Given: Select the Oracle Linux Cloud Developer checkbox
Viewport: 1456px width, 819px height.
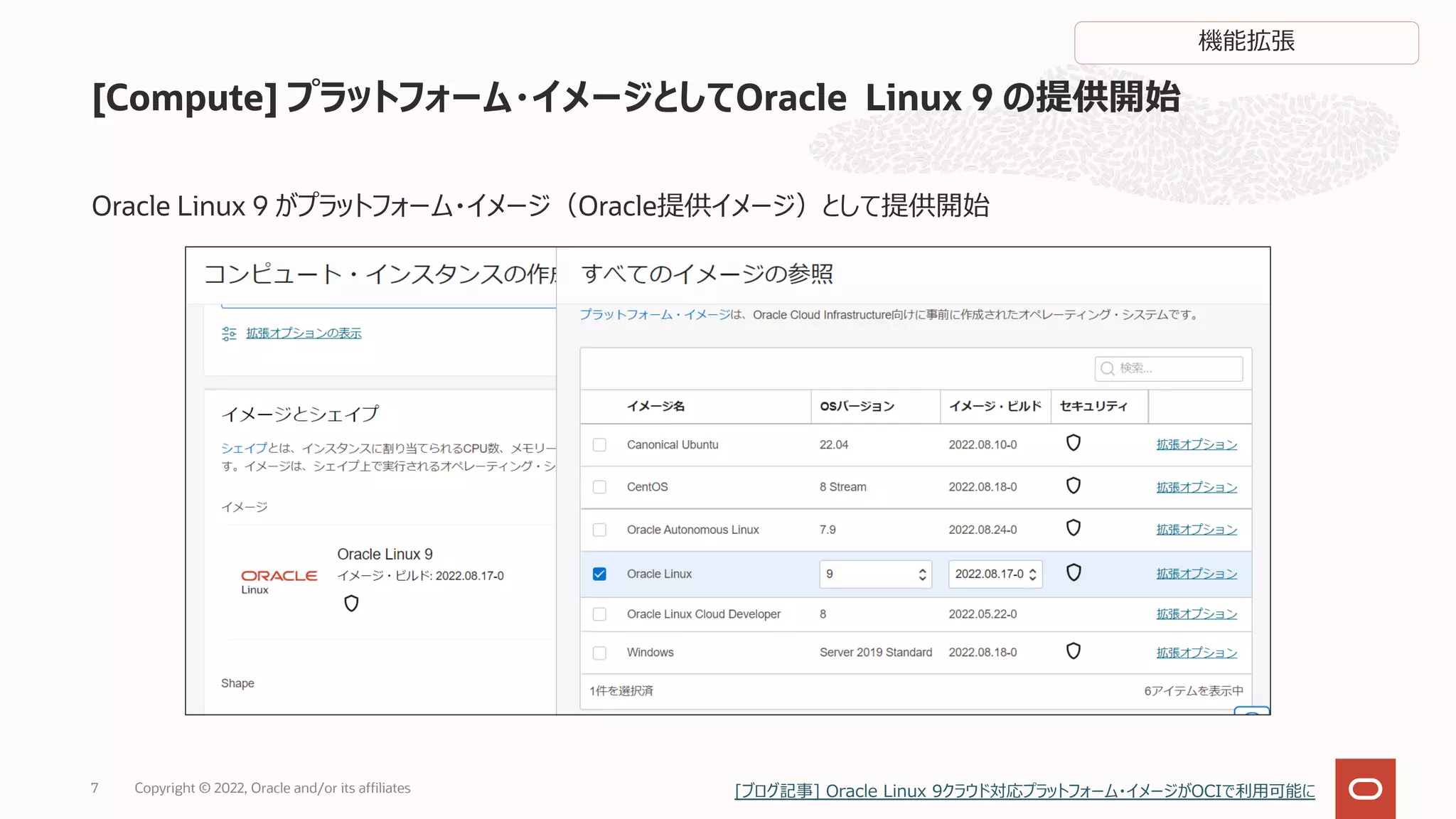Looking at the screenshot, I should click(x=599, y=614).
